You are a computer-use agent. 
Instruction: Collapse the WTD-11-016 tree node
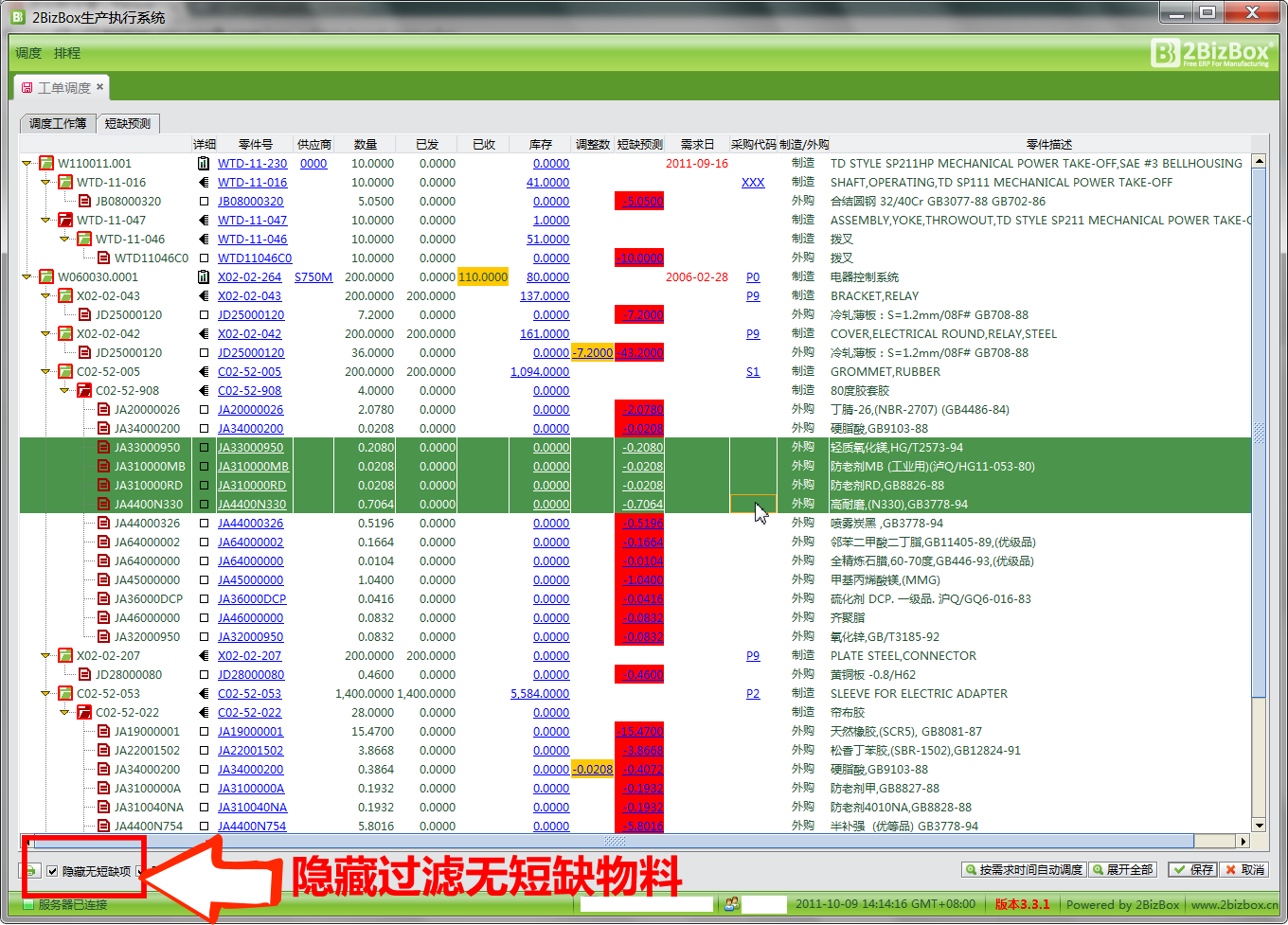coord(45,182)
